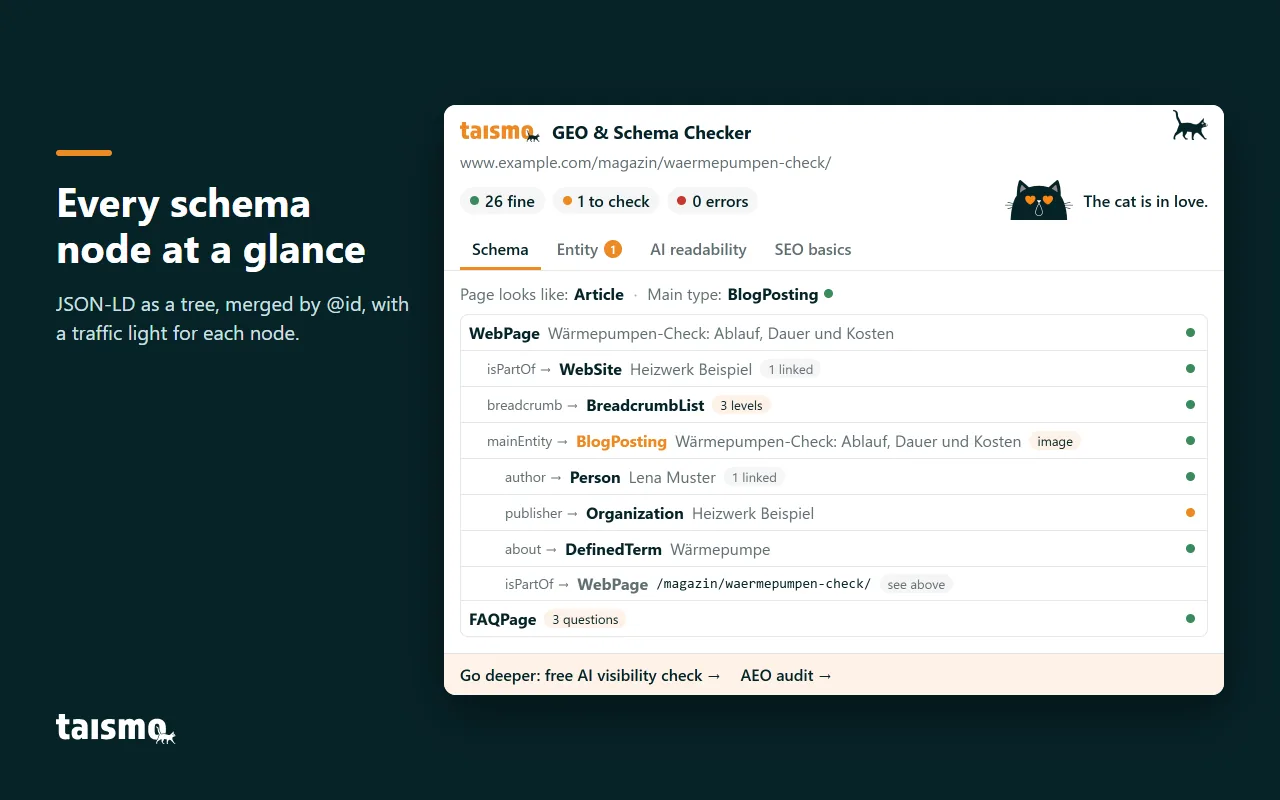Click 'Page looks like: Article' text
The image size is (1280, 800).
(x=542, y=294)
